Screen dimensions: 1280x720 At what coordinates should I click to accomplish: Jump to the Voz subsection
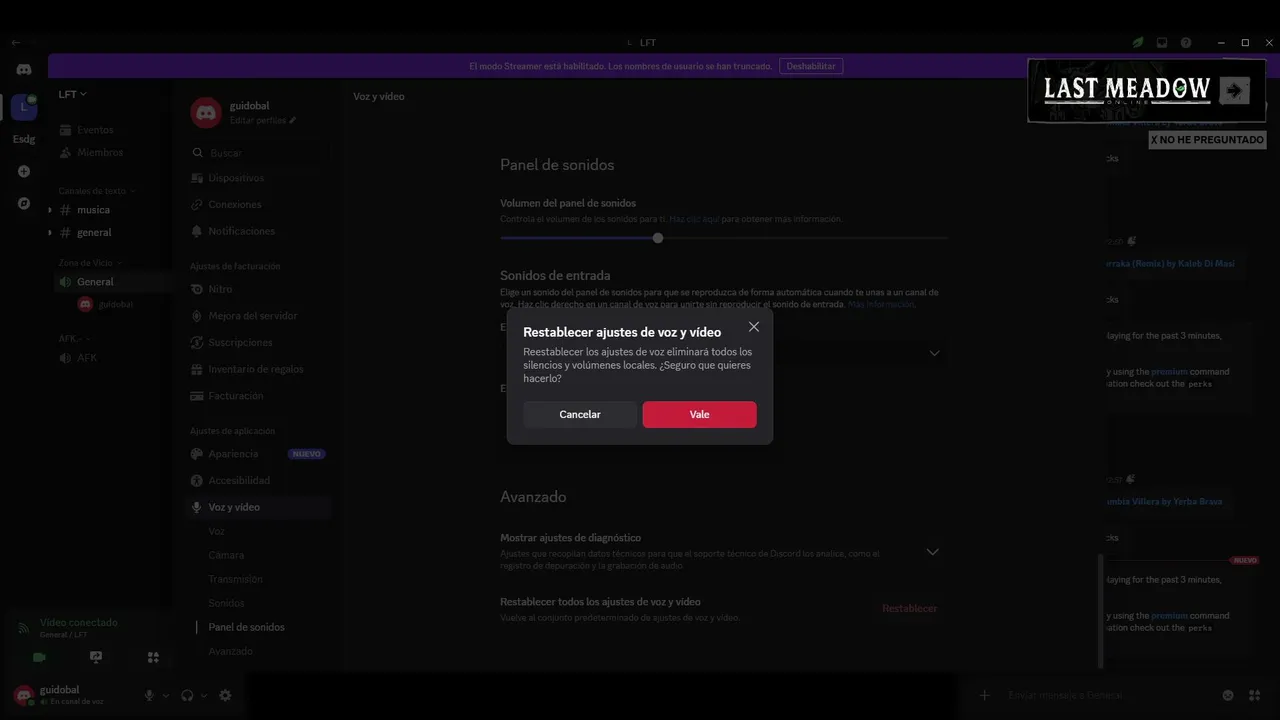pyautogui.click(x=216, y=531)
